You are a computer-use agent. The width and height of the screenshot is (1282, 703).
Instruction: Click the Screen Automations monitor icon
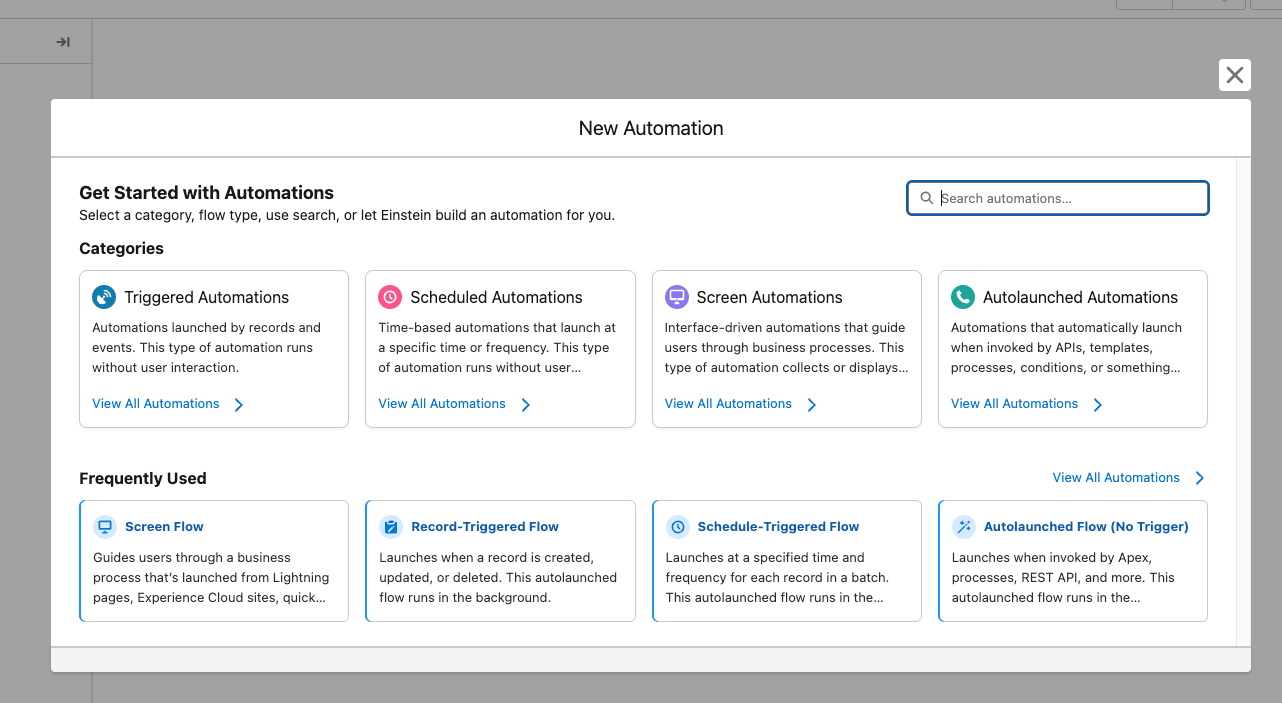pos(677,296)
